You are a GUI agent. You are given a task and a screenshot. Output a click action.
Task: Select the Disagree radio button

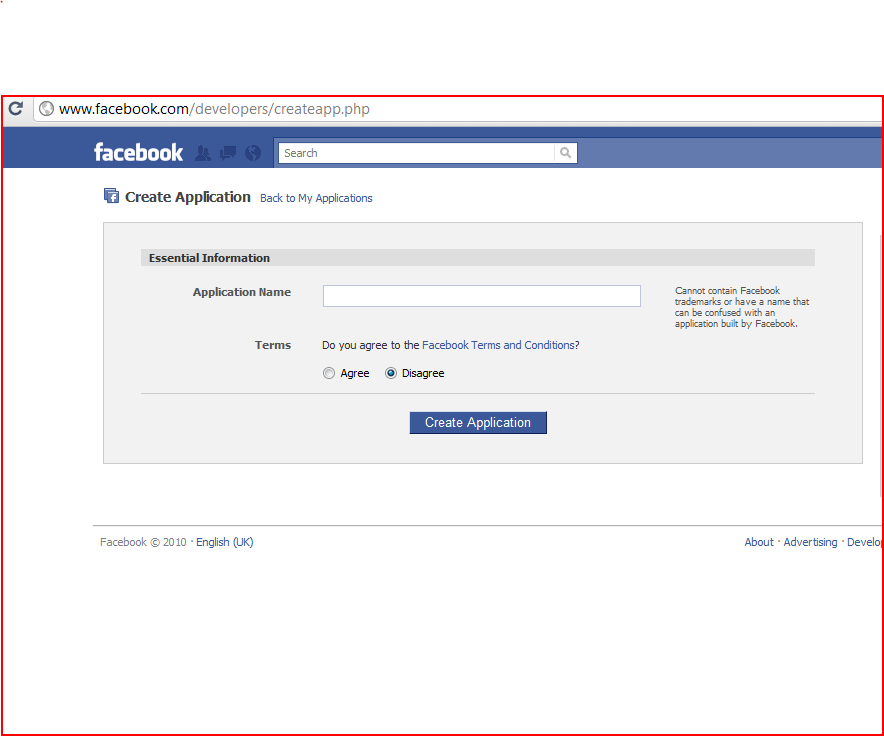click(391, 373)
